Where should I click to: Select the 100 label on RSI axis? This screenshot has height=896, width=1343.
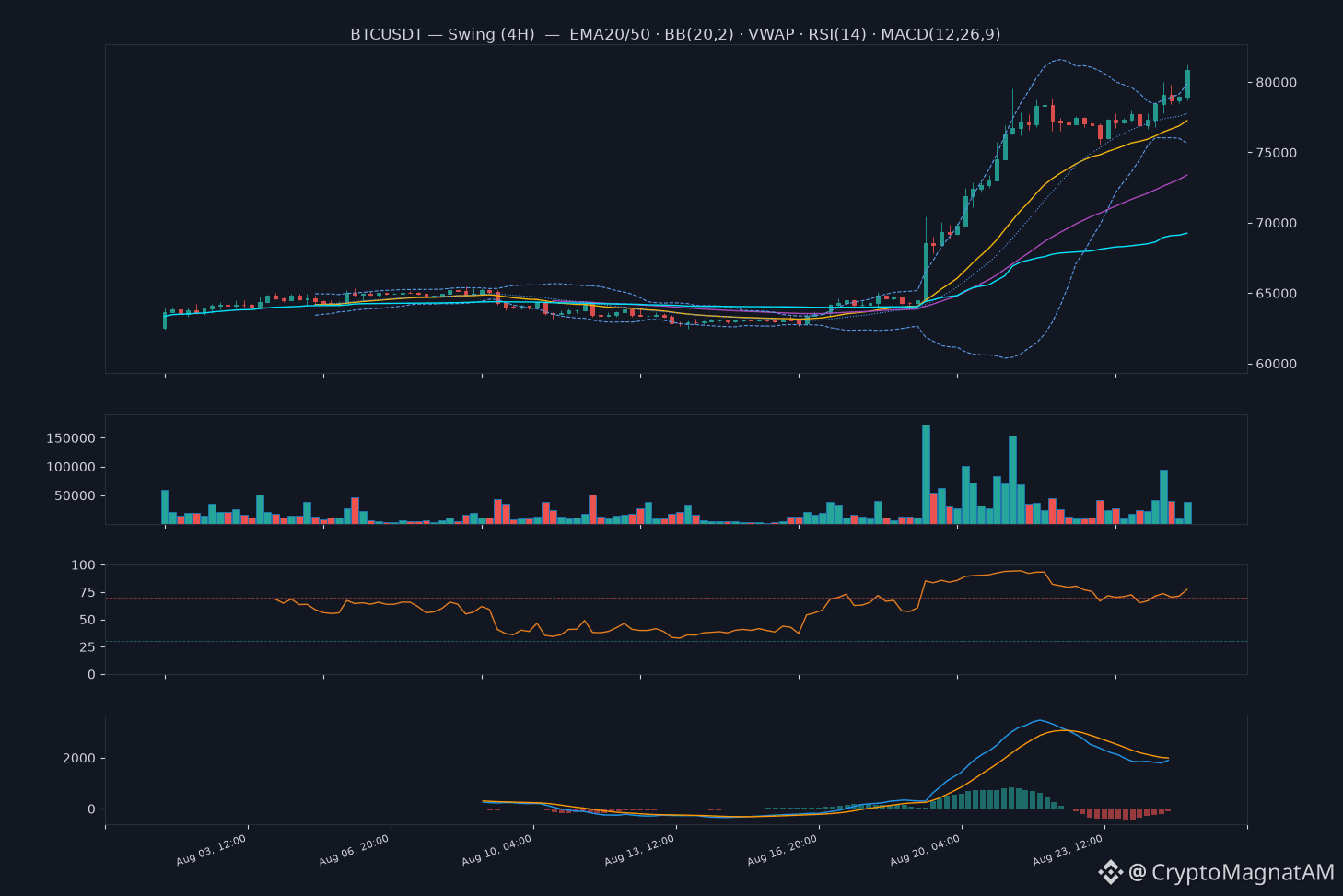[84, 564]
